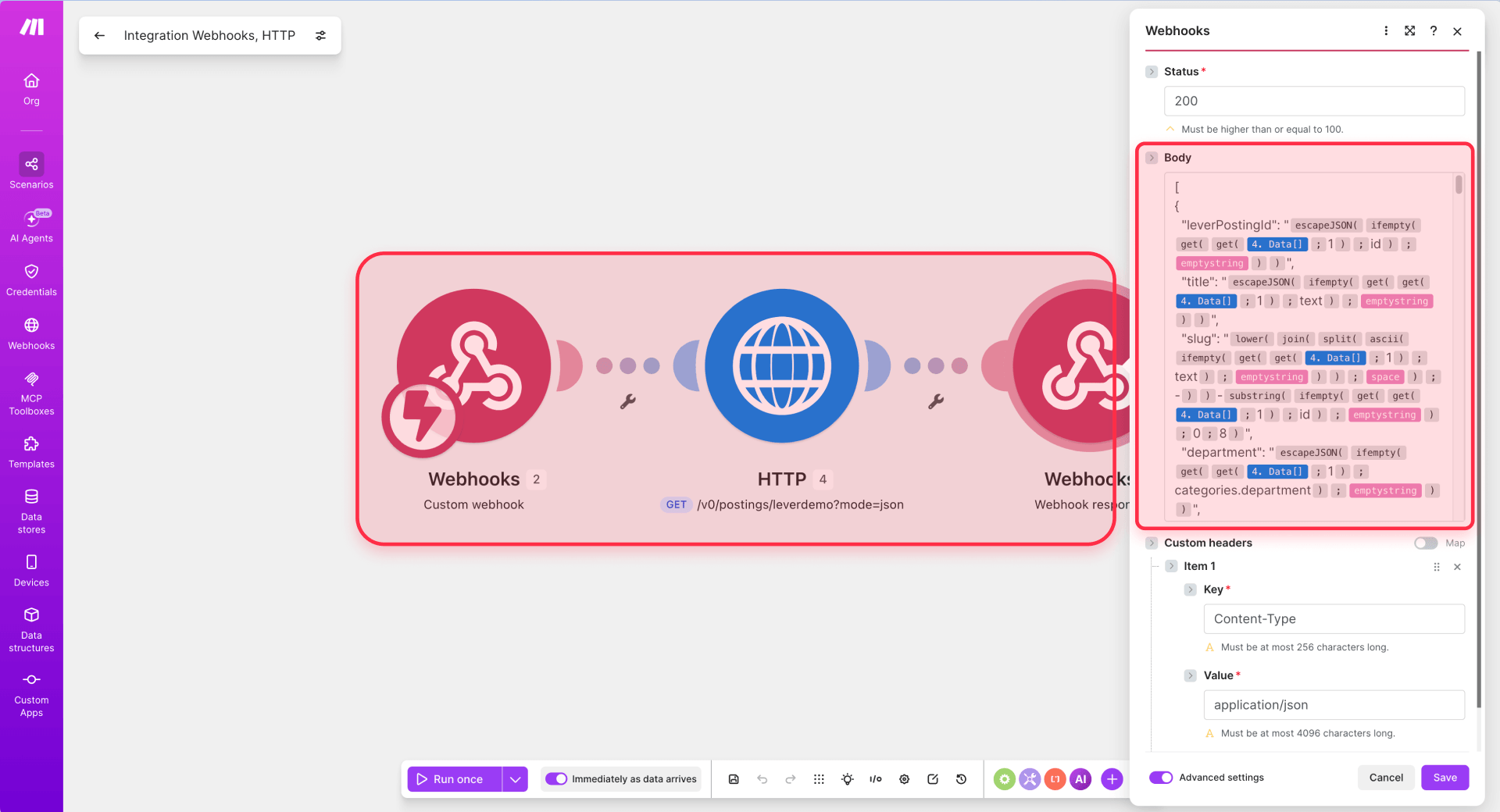1500x812 pixels.
Task: Open Webhooks section in the sidebar
Action: pos(31,333)
